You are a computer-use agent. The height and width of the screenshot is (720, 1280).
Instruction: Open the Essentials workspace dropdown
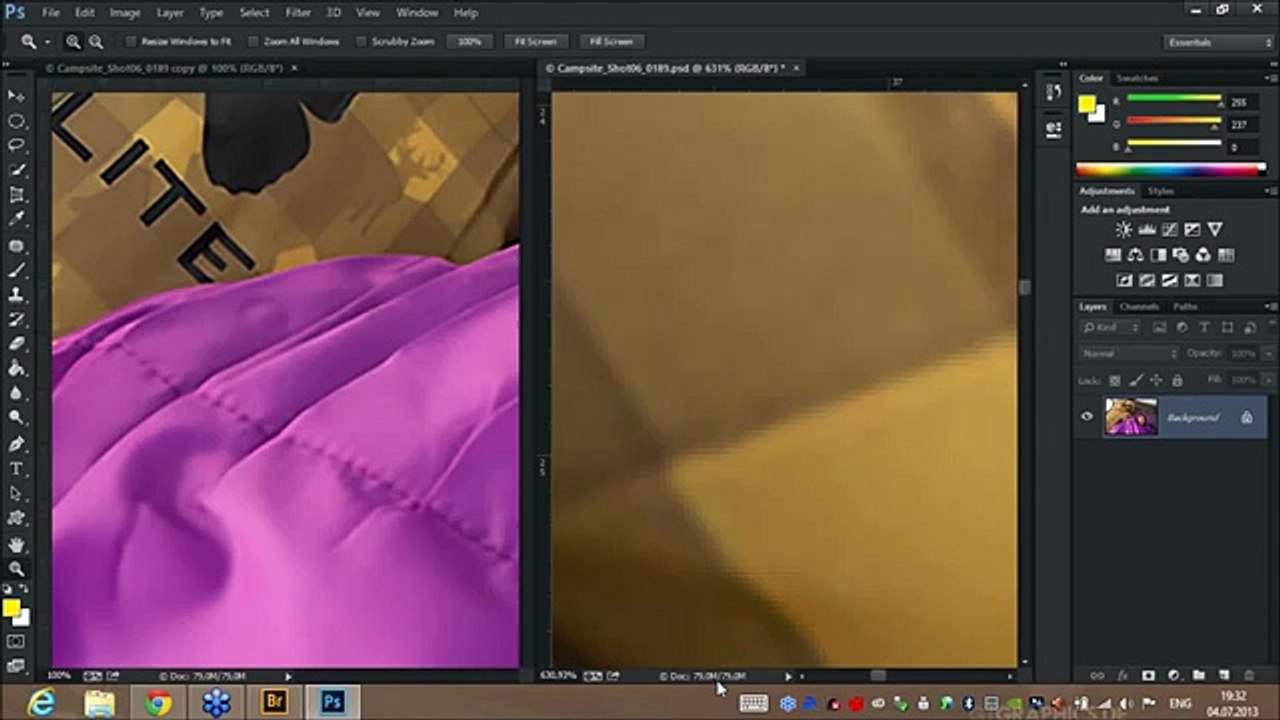click(x=1219, y=42)
